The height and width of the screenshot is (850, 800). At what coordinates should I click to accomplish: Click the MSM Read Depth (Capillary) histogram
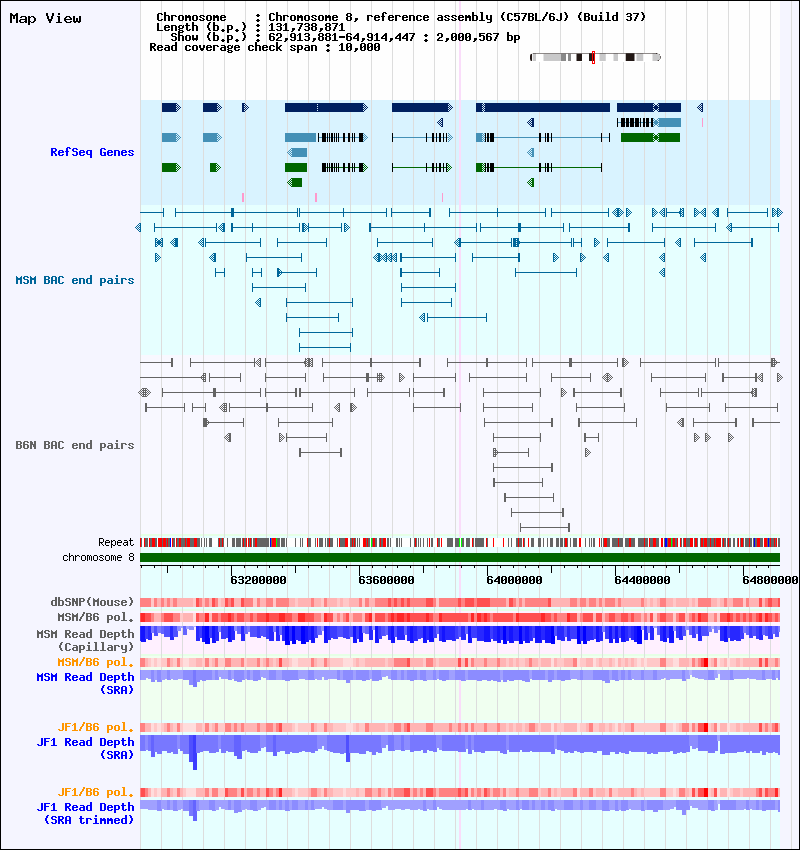click(460, 635)
